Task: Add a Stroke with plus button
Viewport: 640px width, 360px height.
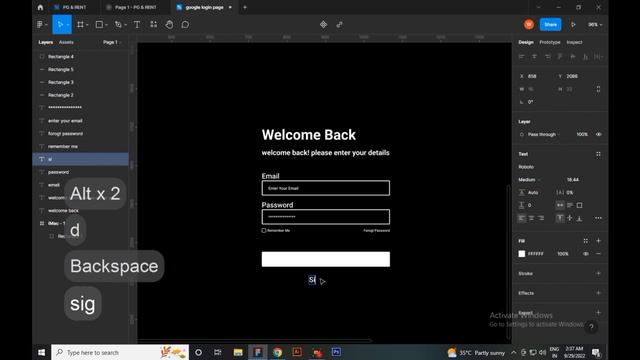Action: point(598,273)
